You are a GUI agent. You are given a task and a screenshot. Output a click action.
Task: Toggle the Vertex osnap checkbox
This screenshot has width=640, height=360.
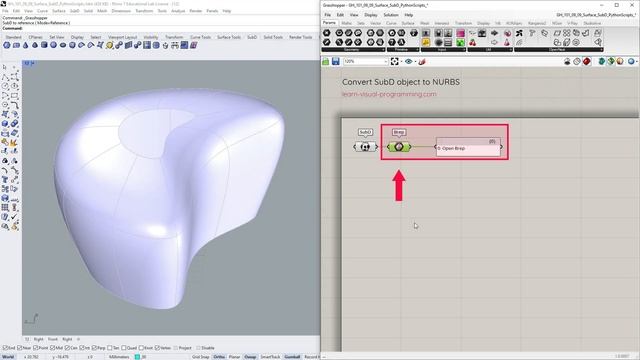(x=158, y=348)
